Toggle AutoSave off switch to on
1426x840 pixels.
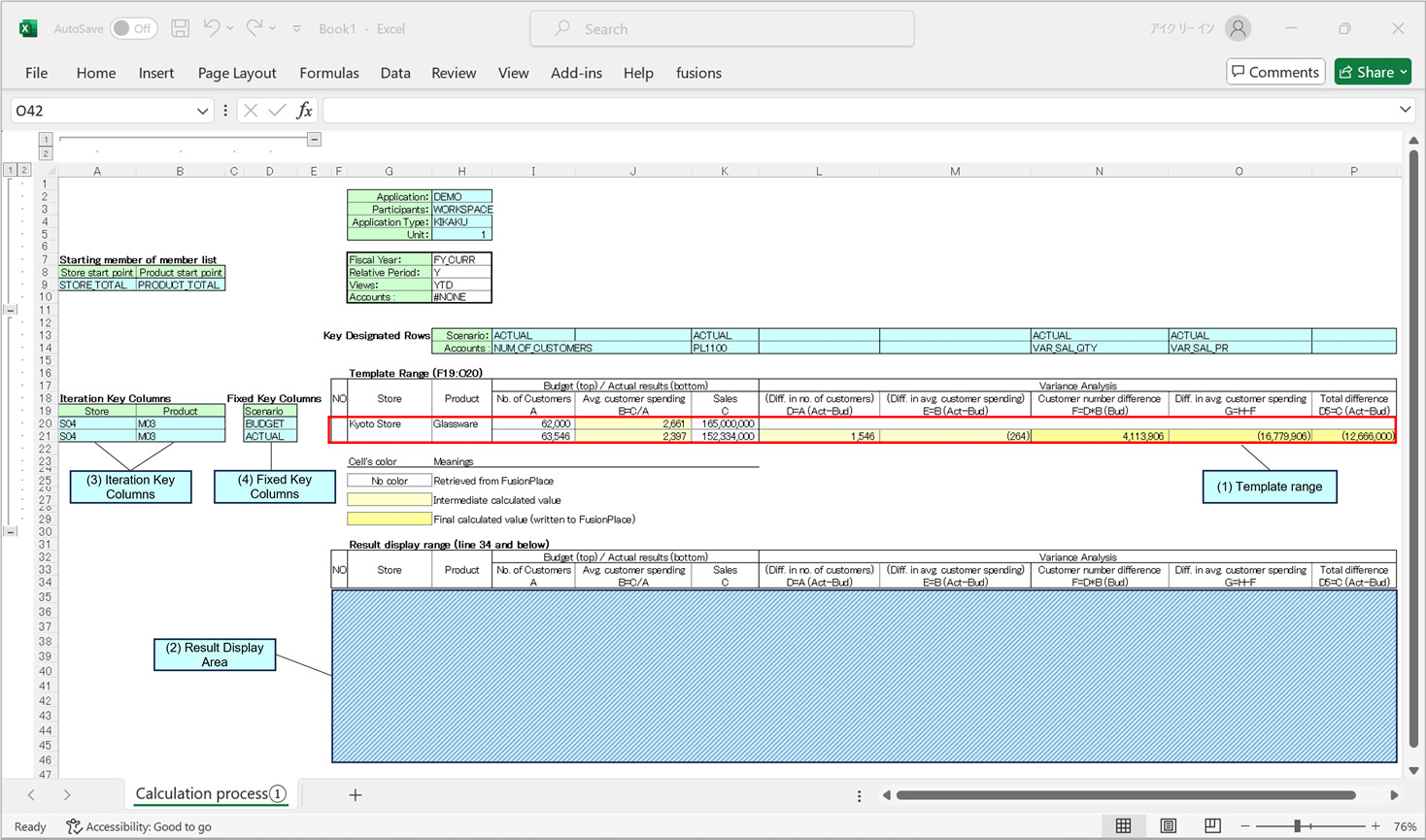(133, 28)
